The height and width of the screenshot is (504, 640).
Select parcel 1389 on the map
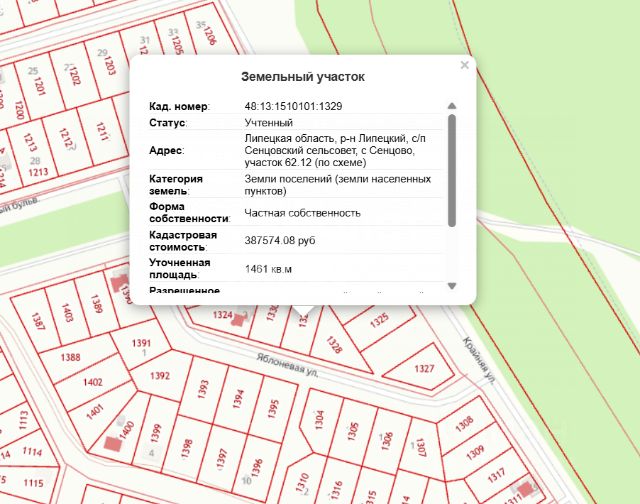click(x=96, y=304)
